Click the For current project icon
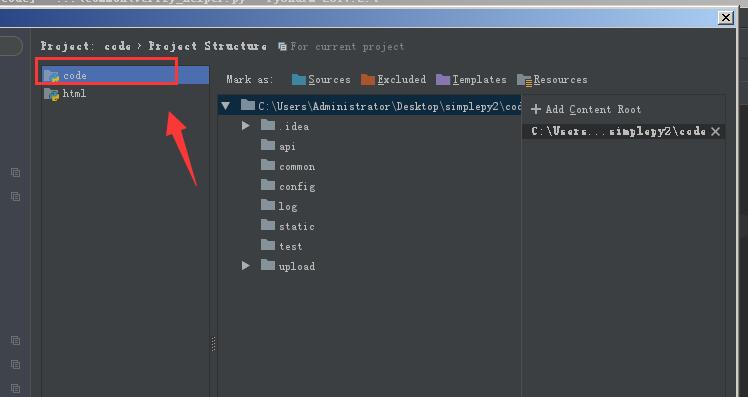Image resolution: width=748 pixels, height=397 pixels. (282, 46)
